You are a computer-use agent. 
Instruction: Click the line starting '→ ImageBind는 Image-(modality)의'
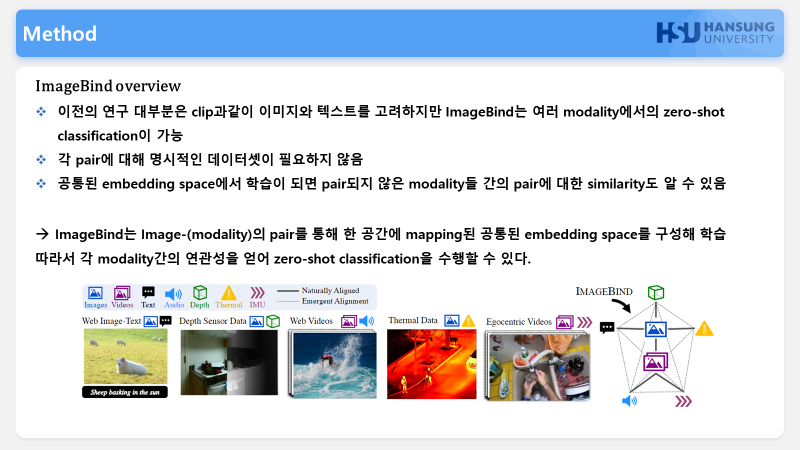pyautogui.click(x=381, y=234)
